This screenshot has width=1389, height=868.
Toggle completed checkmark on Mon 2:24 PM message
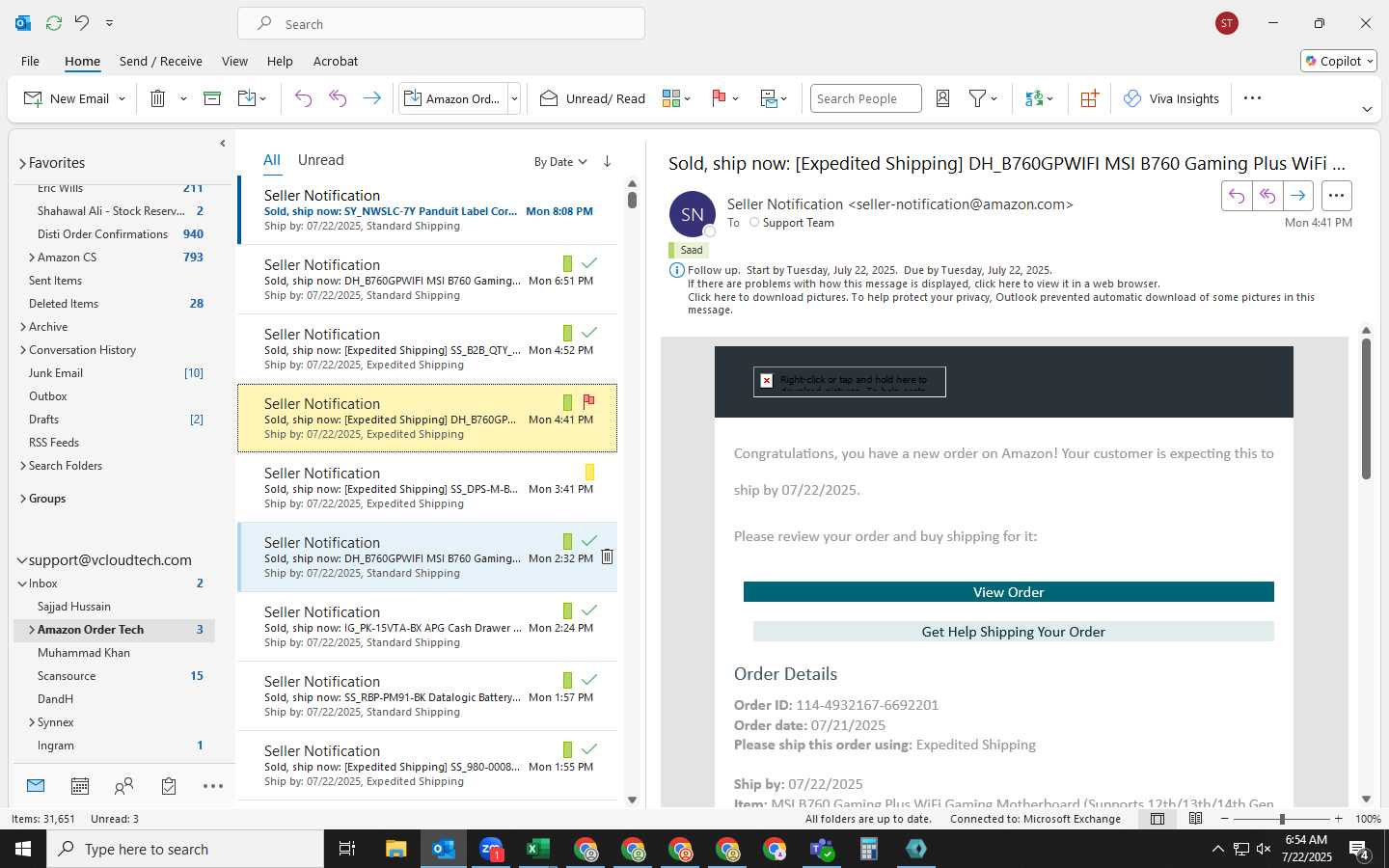point(589,610)
